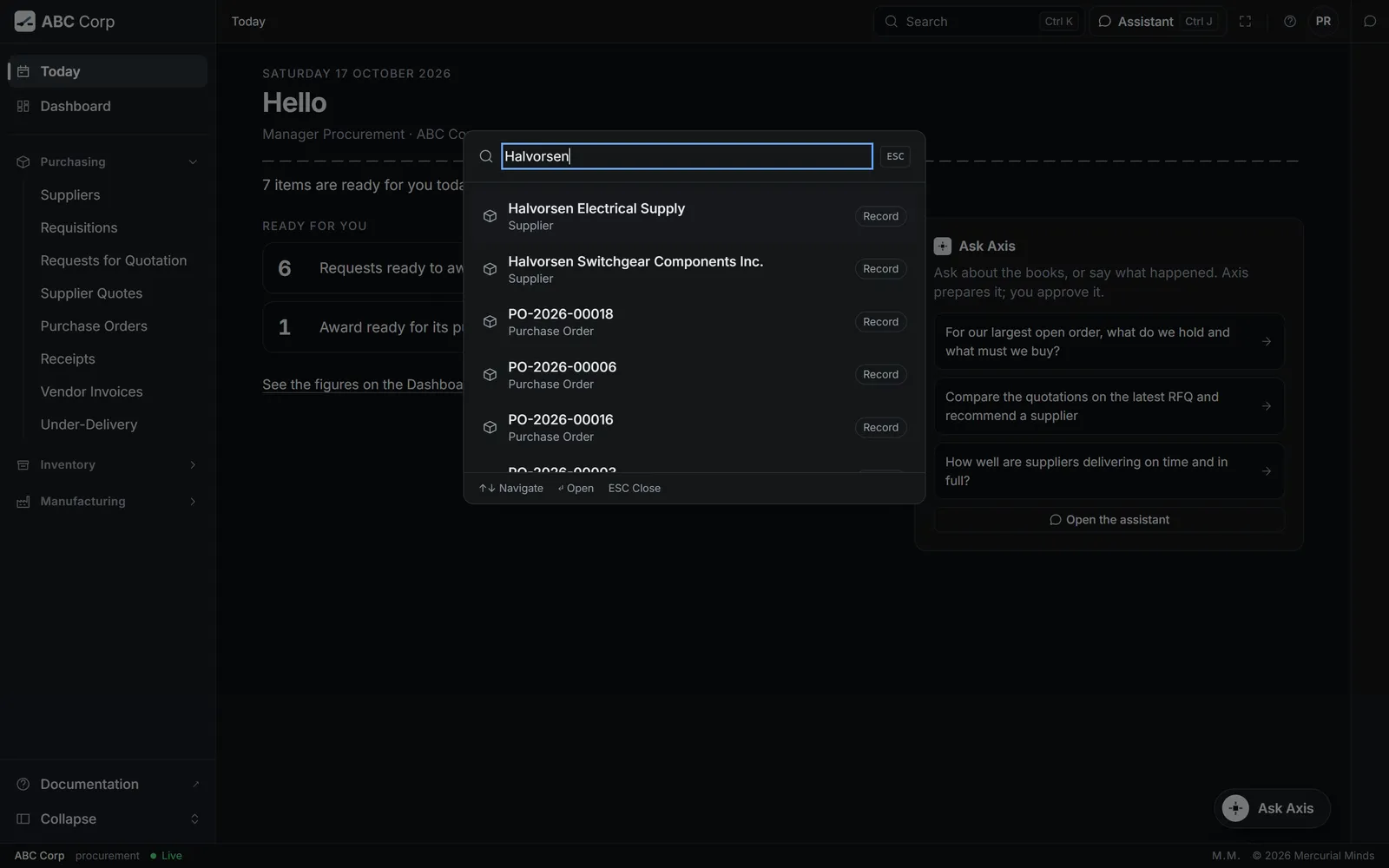Click the Collapse sidebar panel icon

pos(23,819)
